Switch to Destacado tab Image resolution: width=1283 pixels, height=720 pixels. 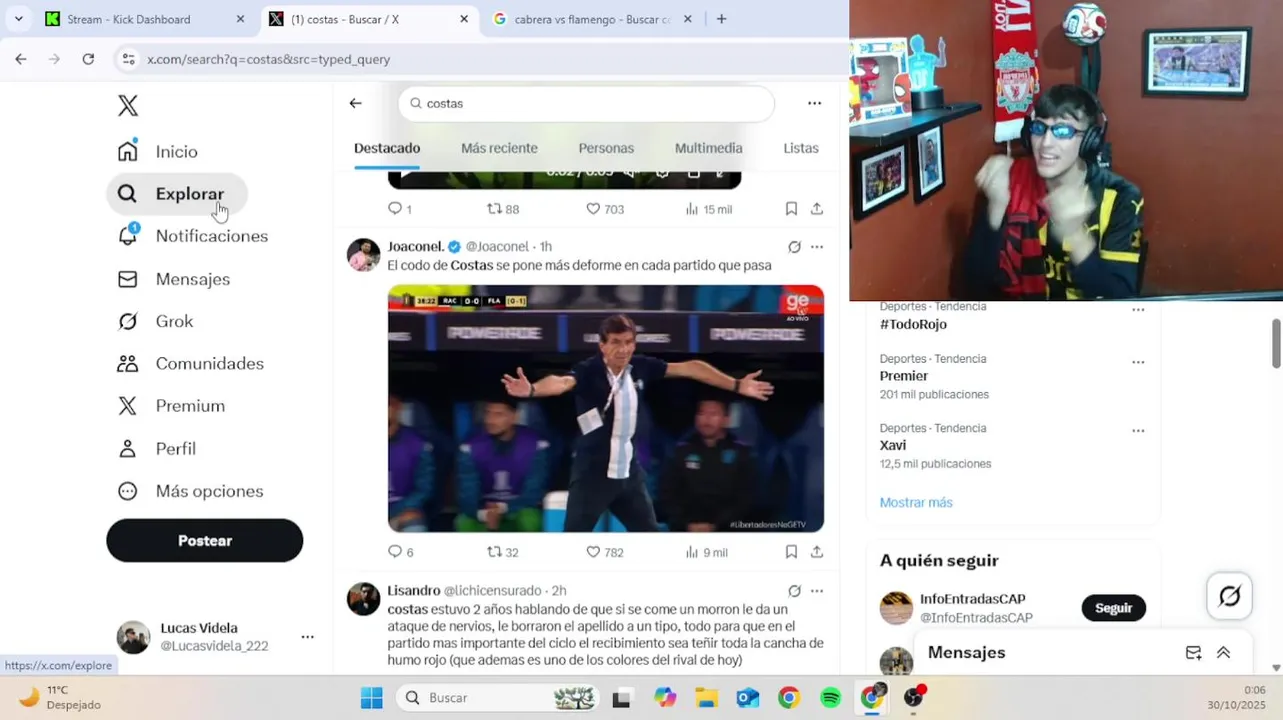387,148
